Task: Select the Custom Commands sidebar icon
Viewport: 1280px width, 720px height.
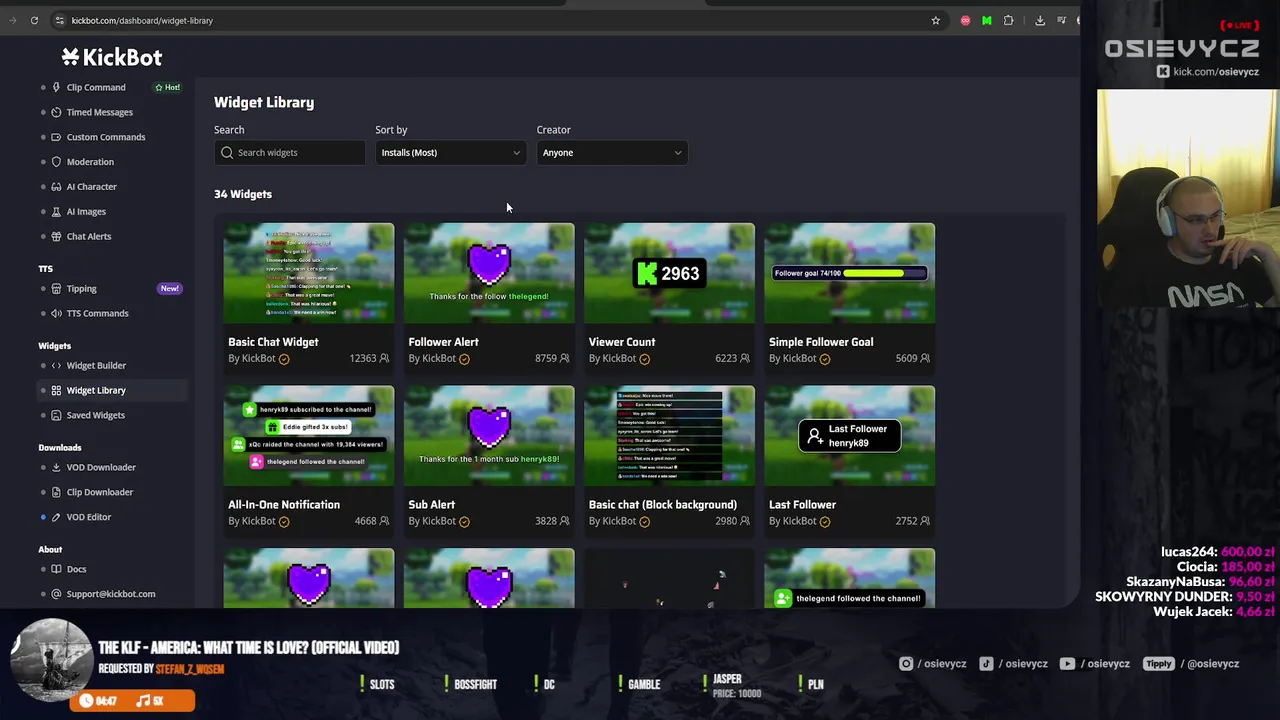Action: point(56,137)
